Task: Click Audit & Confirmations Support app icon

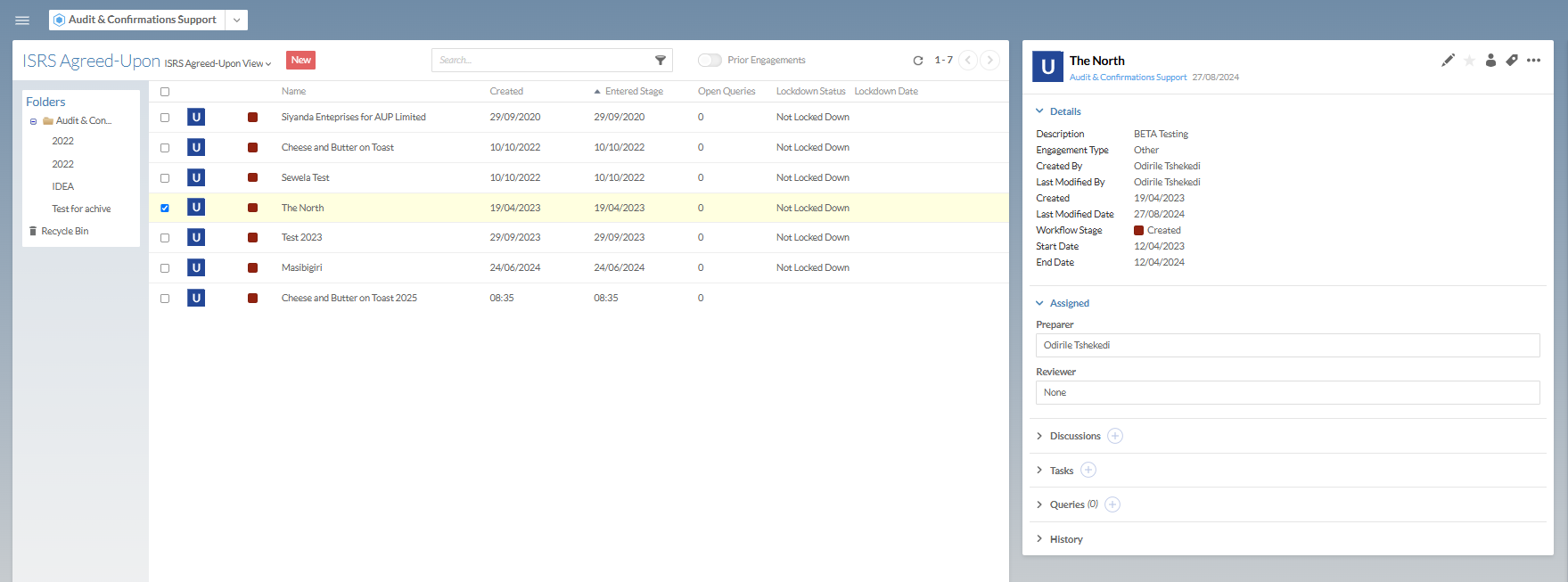Action: (x=59, y=20)
